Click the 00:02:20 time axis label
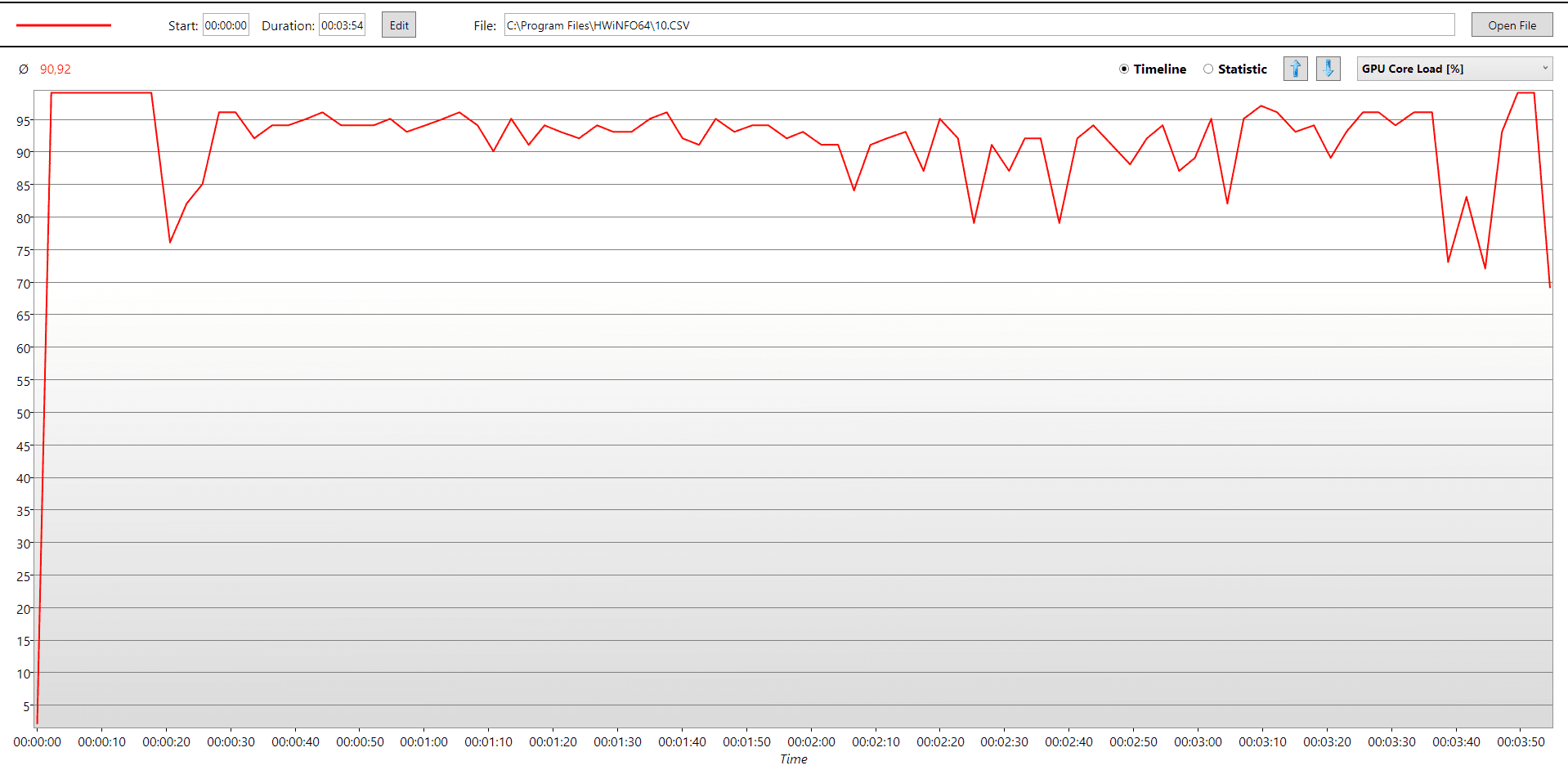 941,742
